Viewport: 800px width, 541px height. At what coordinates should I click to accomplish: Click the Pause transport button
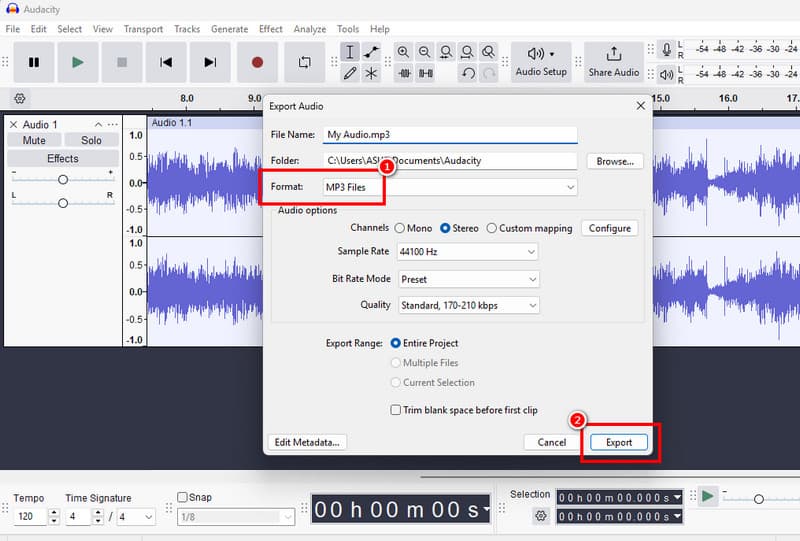click(34, 62)
